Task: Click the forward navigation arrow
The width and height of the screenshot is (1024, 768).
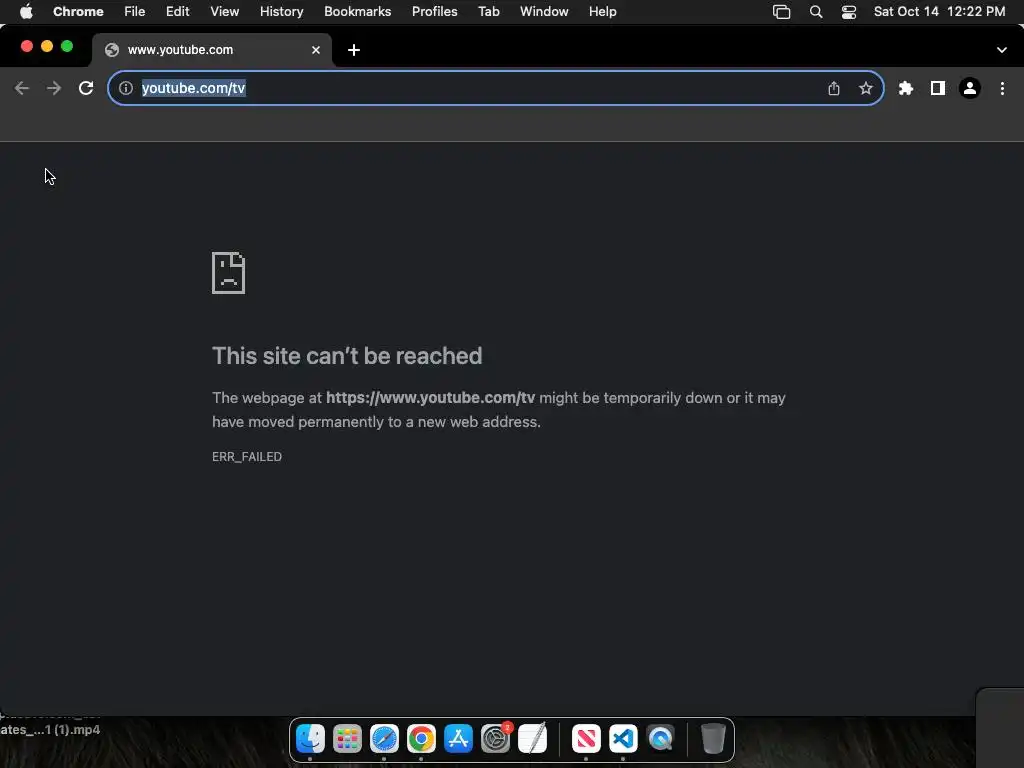Action: click(x=54, y=88)
